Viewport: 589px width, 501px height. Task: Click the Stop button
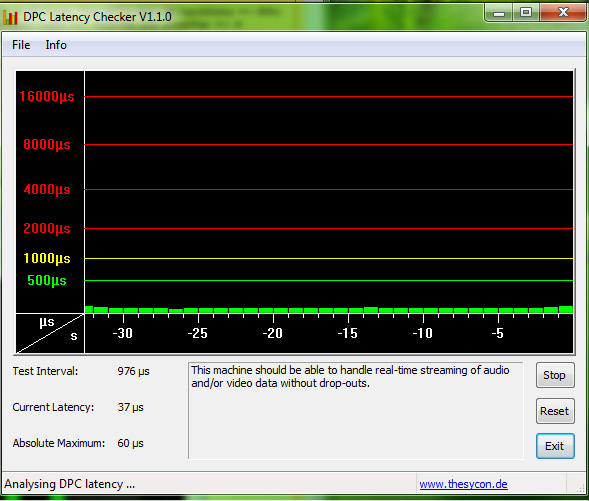click(555, 375)
